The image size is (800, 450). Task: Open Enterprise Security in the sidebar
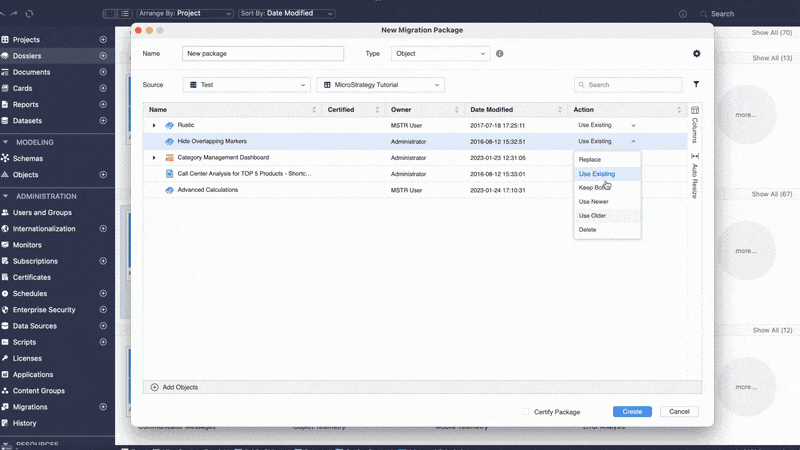(x=43, y=310)
